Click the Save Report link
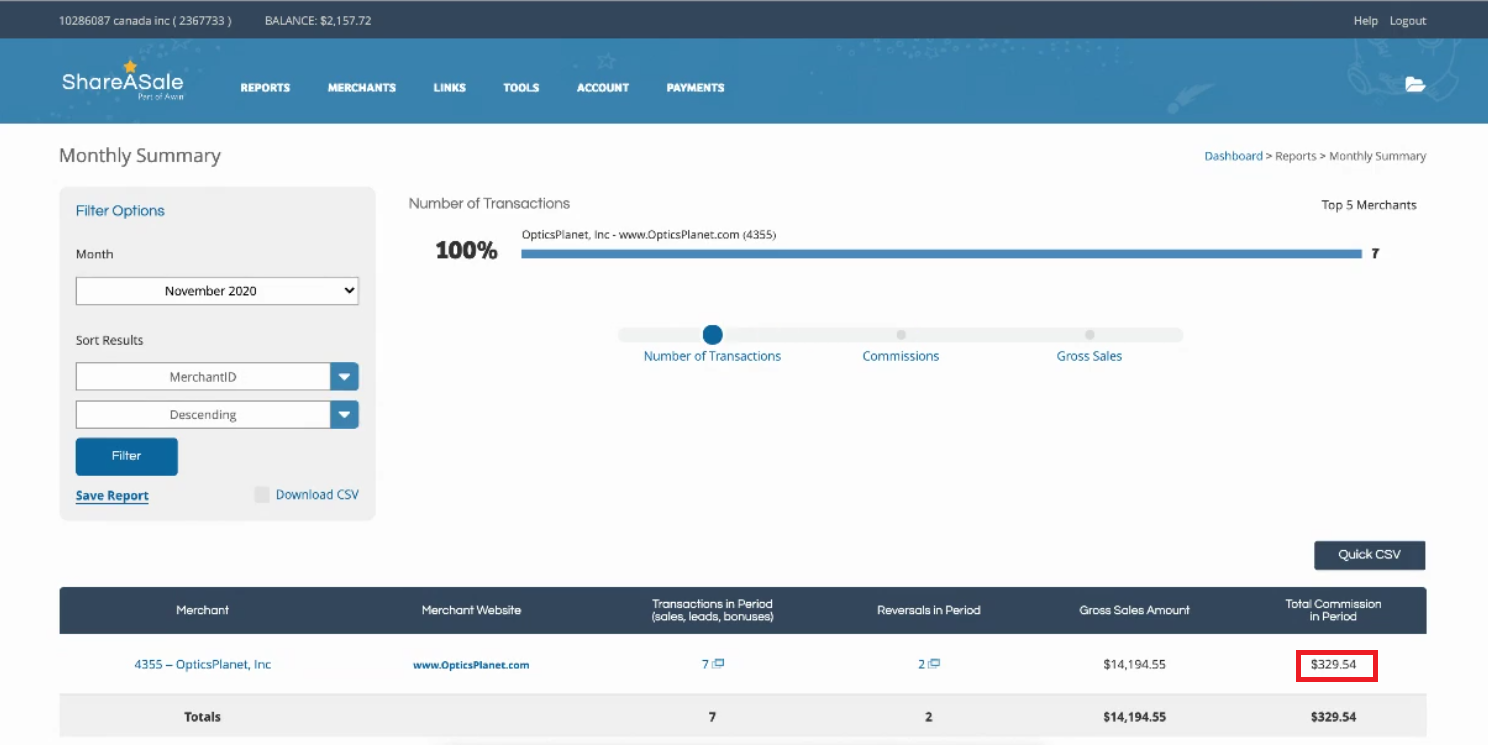This screenshot has width=1488, height=745. tap(112, 496)
